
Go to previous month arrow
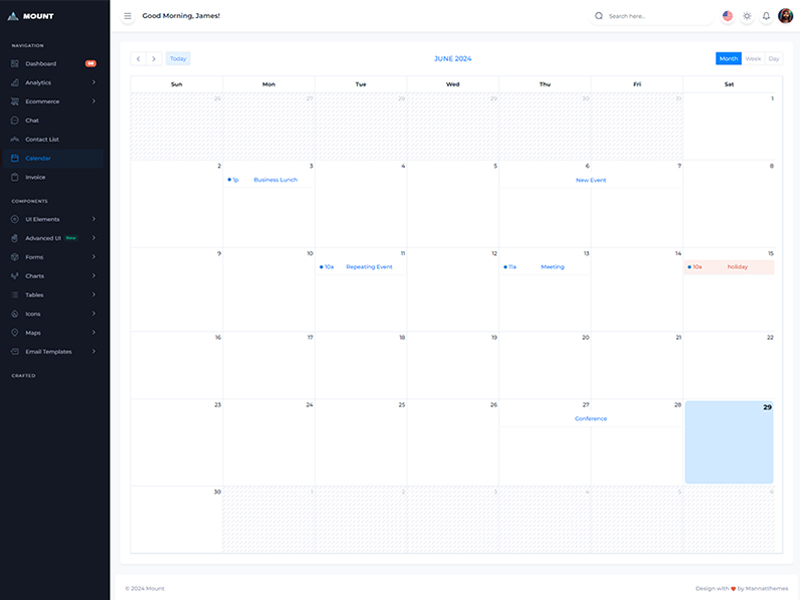pyautogui.click(x=138, y=59)
